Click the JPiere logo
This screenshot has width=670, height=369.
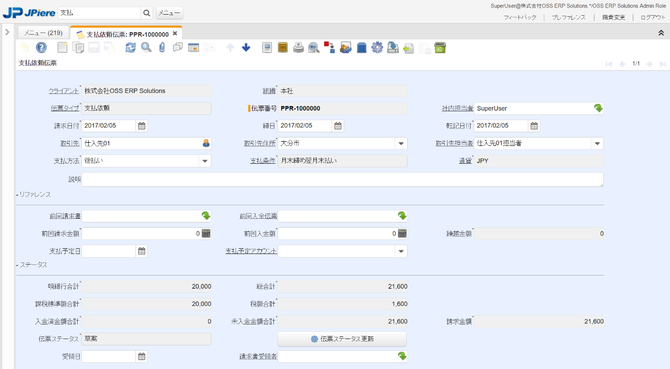coord(29,13)
